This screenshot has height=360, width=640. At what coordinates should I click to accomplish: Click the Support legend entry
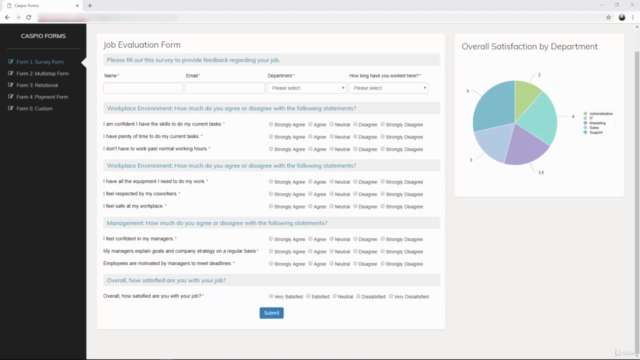(x=593, y=132)
